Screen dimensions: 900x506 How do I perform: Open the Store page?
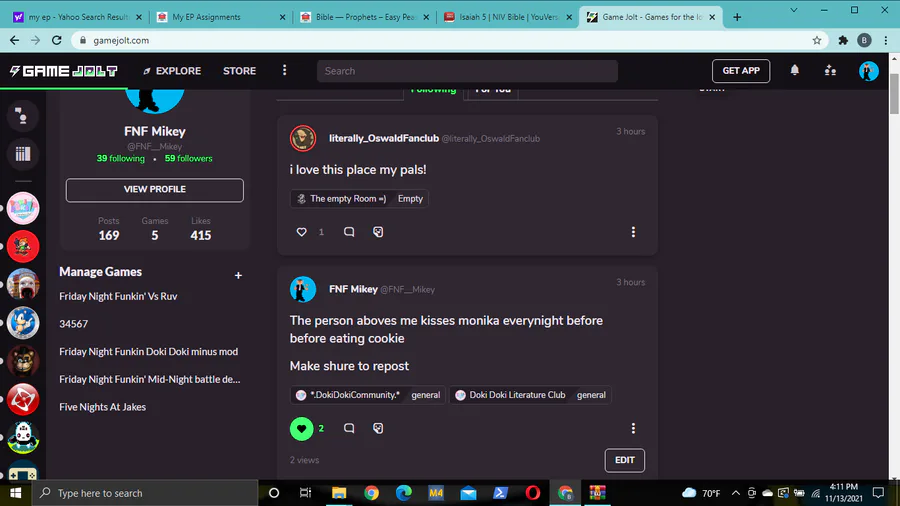239,71
